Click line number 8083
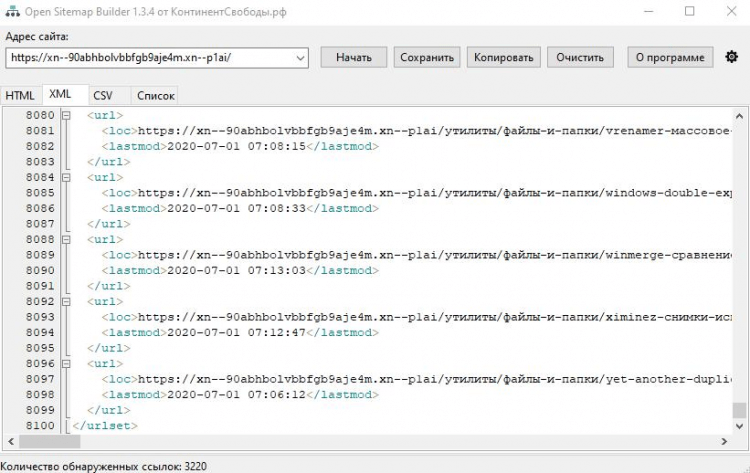This screenshot has height=473, width=750. pyautogui.click(x=40, y=162)
